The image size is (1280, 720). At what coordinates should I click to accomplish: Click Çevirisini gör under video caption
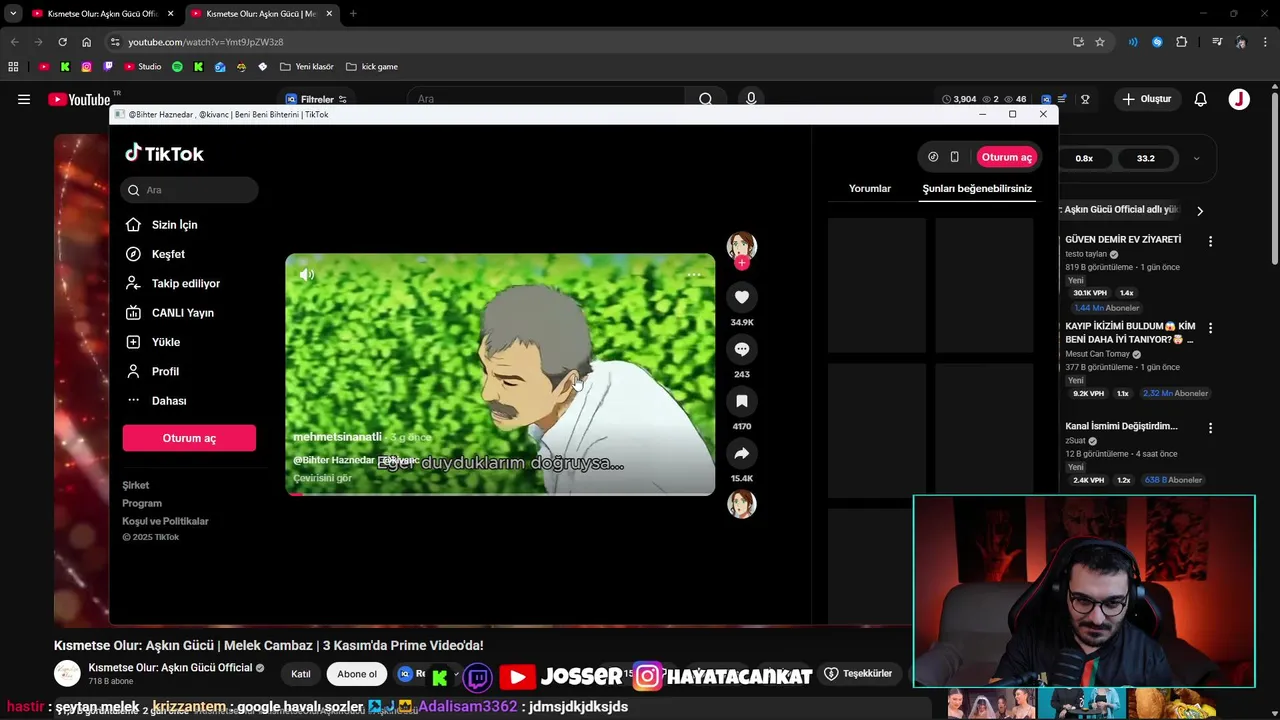click(x=322, y=478)
